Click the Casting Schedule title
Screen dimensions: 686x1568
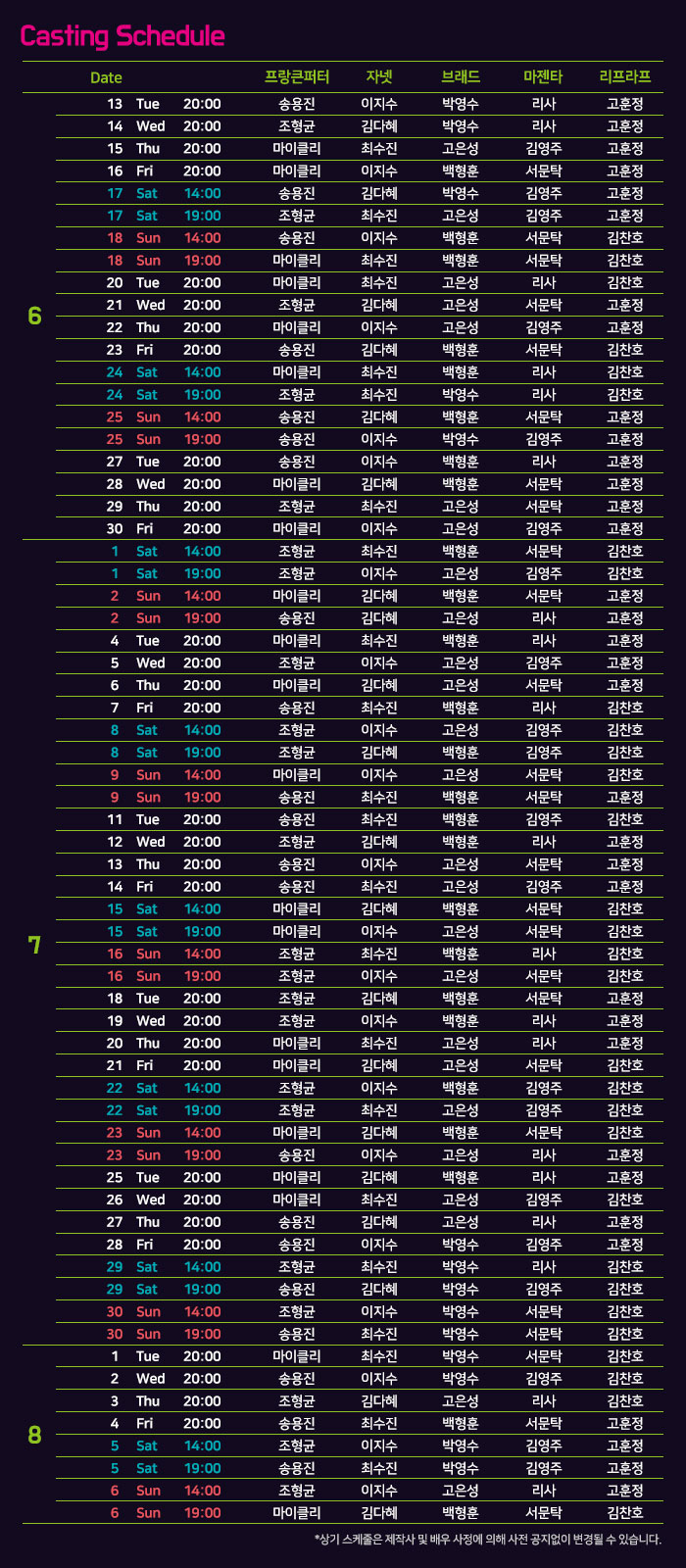(x=122, y=36)
